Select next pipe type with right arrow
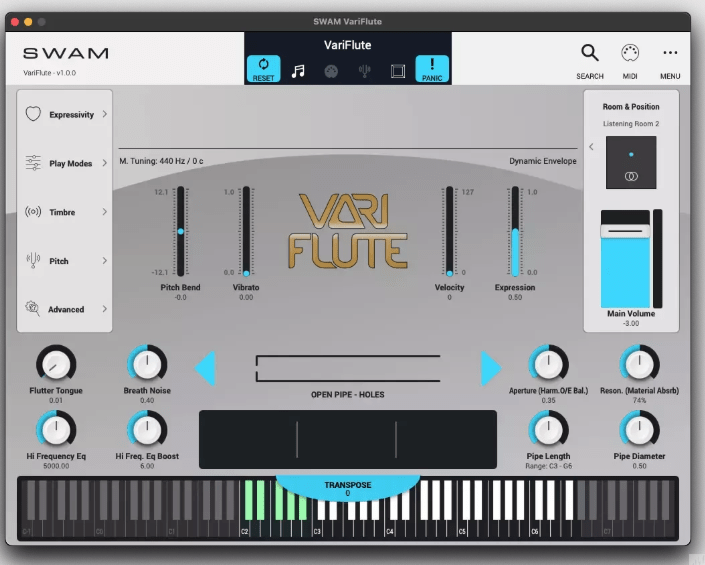The height and width of the screenshot is (565, 705). coord(491,369)
